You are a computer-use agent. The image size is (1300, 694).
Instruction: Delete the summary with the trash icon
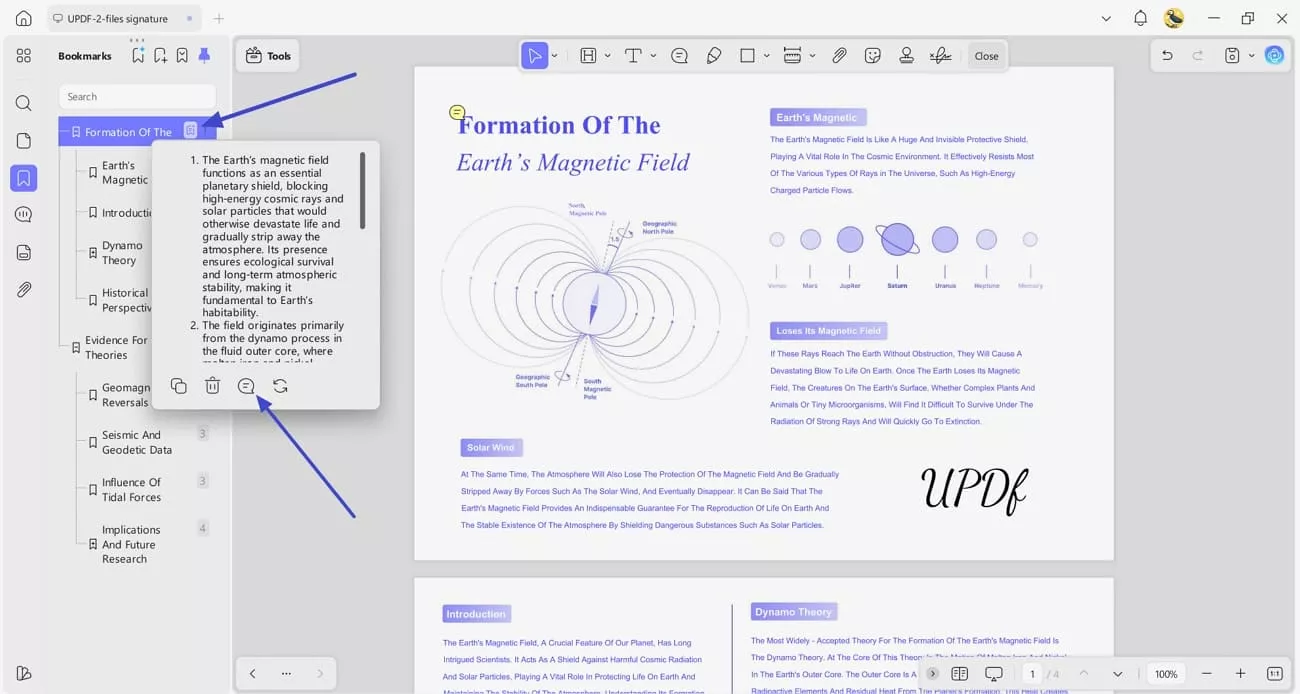tap(212, 386)
